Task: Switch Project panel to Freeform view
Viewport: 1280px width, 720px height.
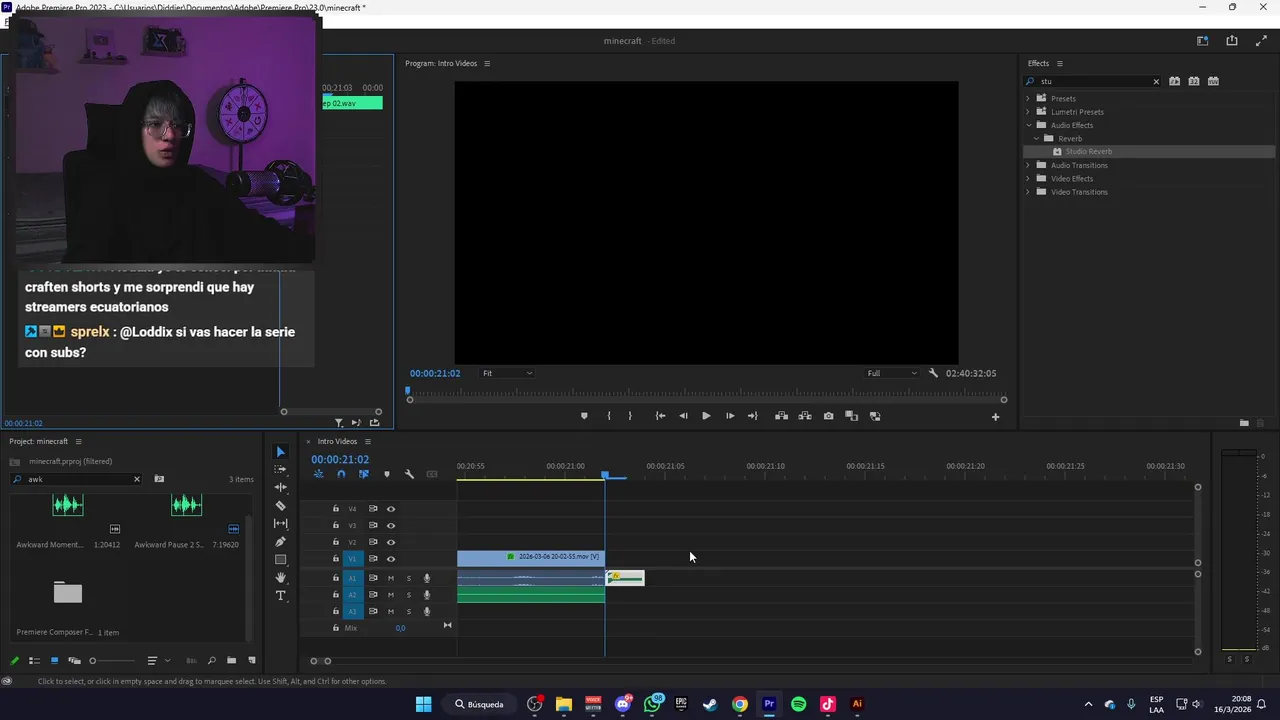Action: coord(74,661)
